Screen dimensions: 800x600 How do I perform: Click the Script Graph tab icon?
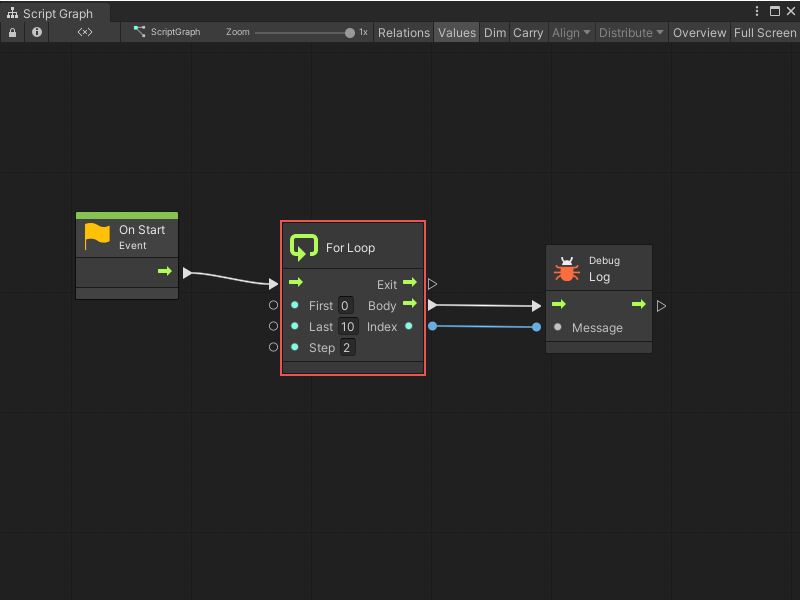pyautogui.click(x=11, y=13)
